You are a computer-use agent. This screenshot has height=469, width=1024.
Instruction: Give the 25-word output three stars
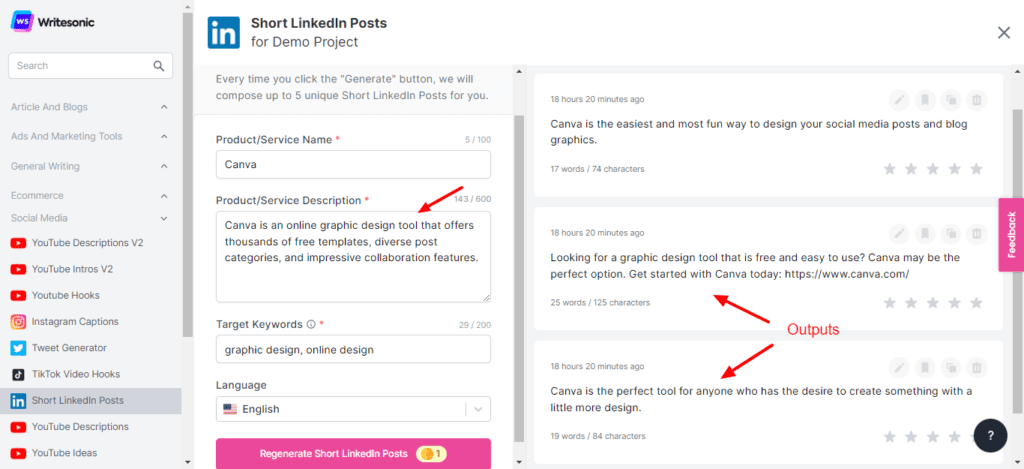(x=933, y=302)
